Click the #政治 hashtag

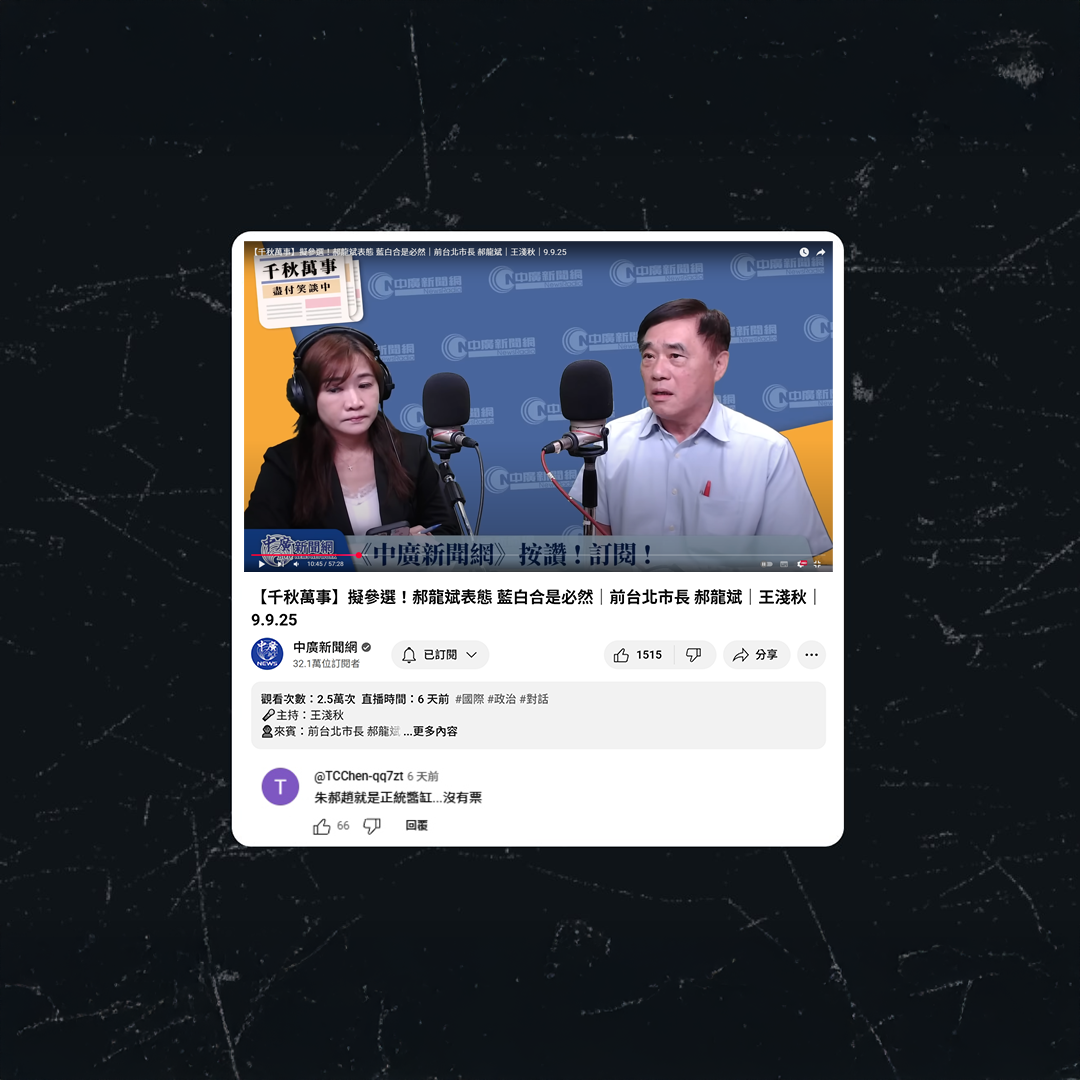tap(501, 698)
